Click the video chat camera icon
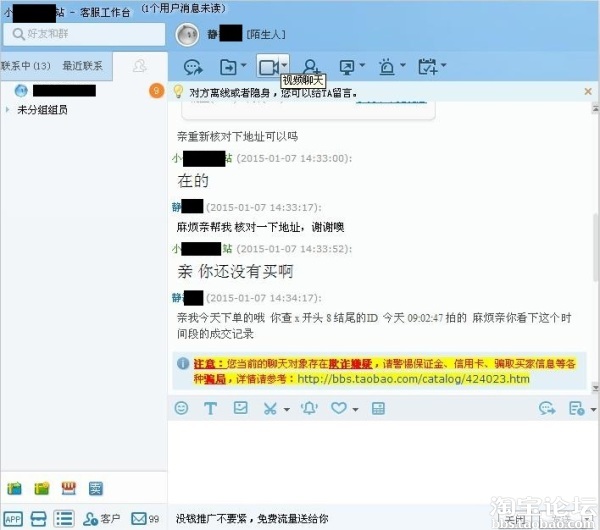This screenshot has width=600, height=530. pos(269,67)
